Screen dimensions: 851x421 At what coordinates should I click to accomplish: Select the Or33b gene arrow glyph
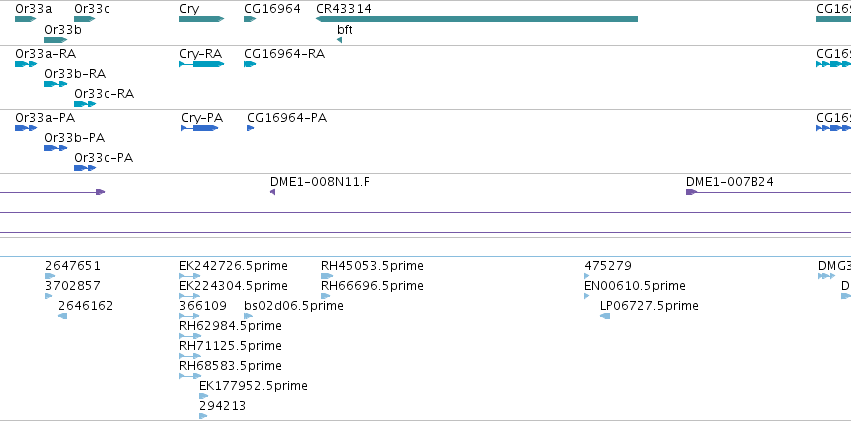(x=55, y=40)
